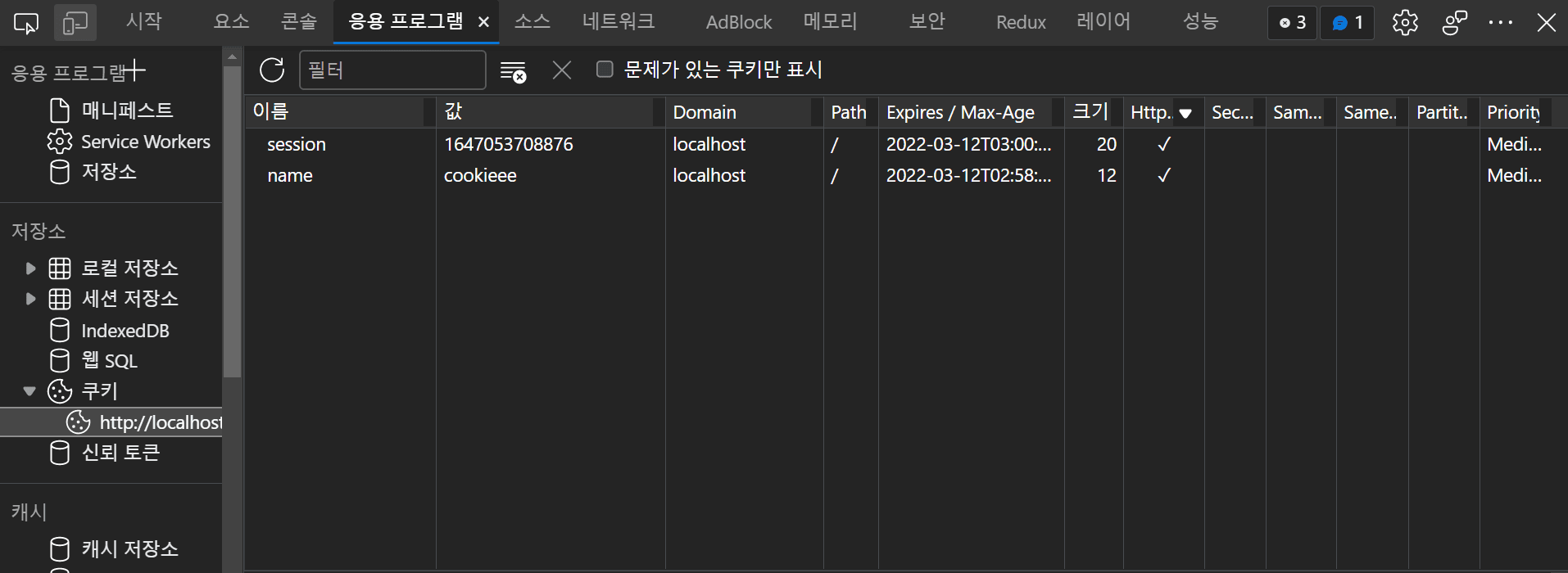The width and height of the screenshot is (1568, 573).
Task: Expand the 세션 저장소 tree node
Action: coord(30,299)
